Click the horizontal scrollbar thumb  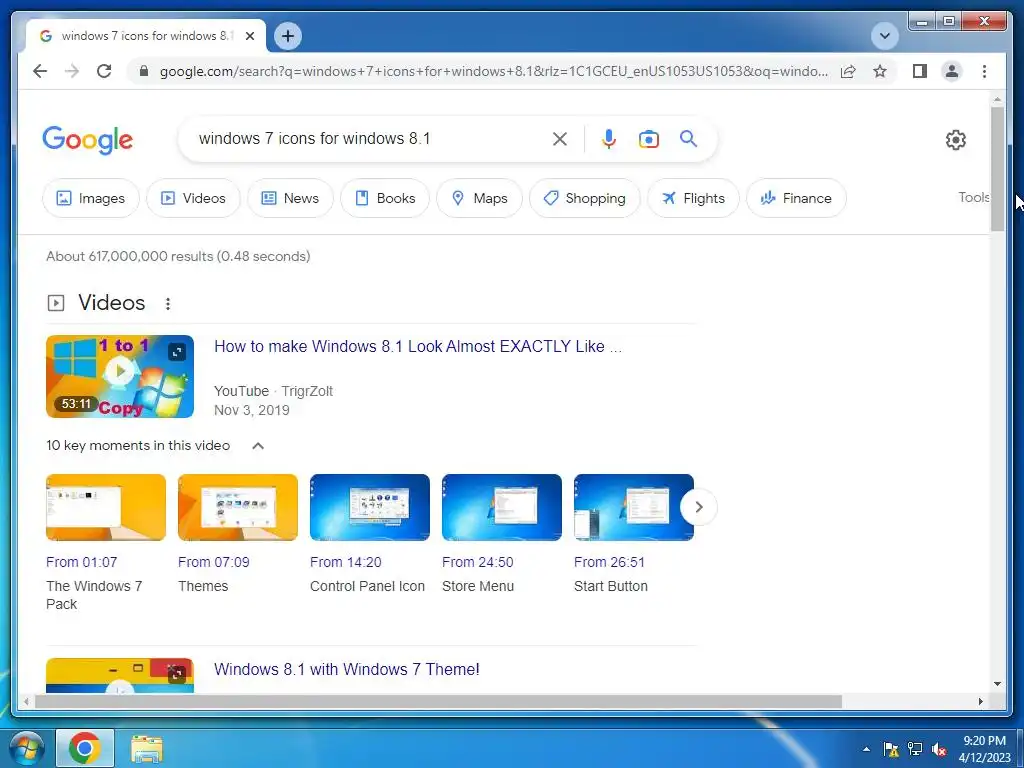click(x=438, y=701)
